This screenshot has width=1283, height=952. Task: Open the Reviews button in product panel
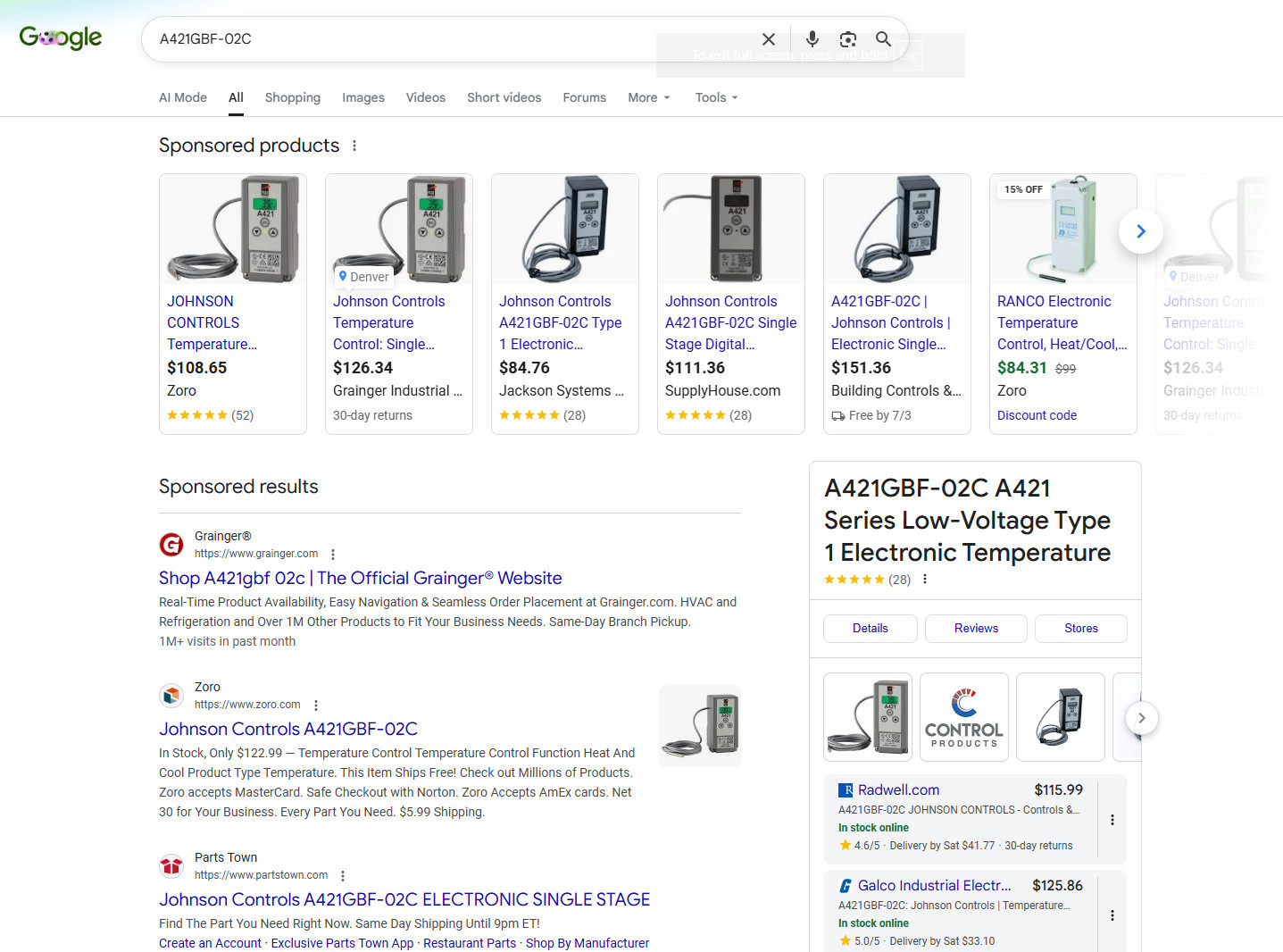point(976,629)
